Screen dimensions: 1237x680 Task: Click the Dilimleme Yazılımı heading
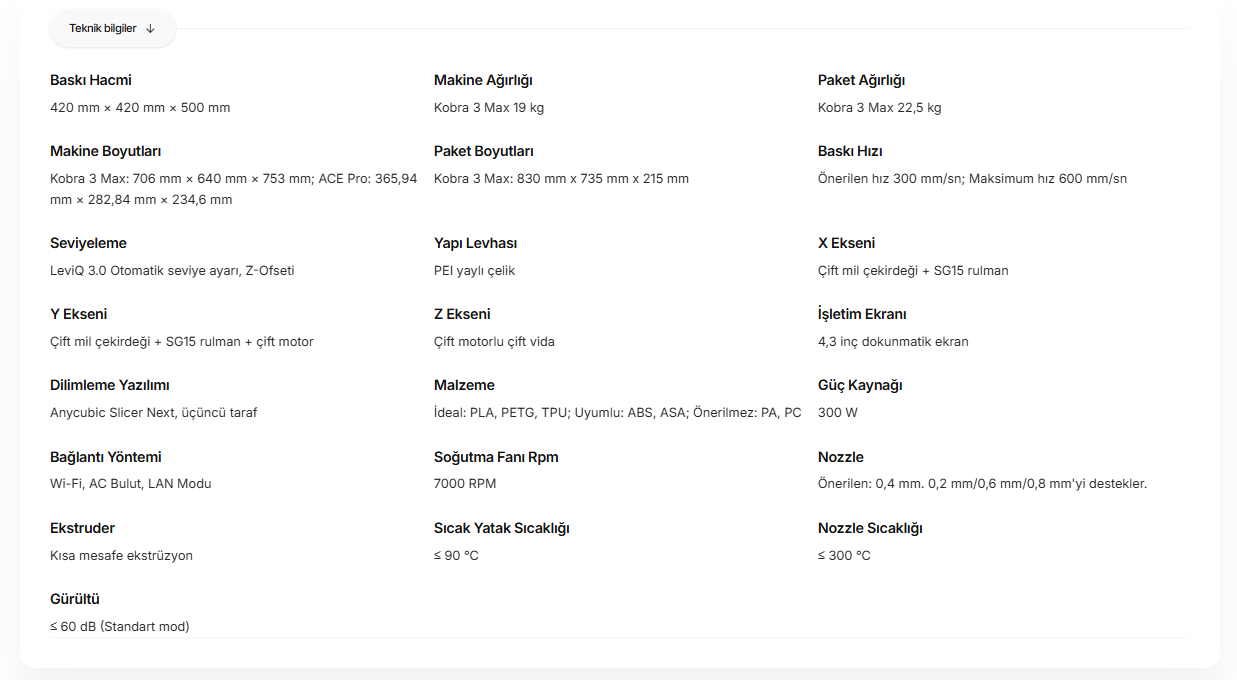(x=110, y=385)
